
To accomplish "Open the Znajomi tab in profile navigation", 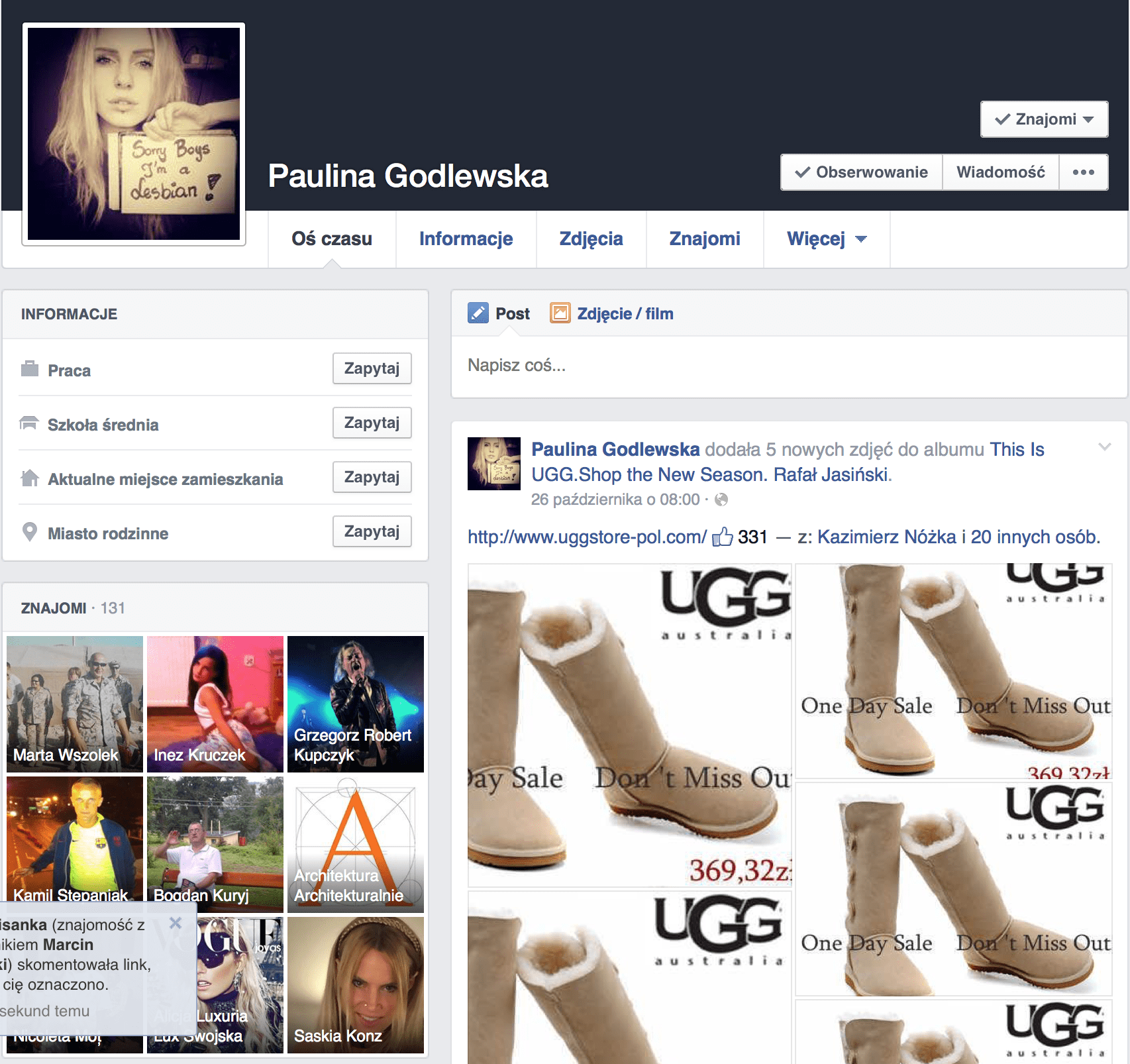I will [705, 239].
